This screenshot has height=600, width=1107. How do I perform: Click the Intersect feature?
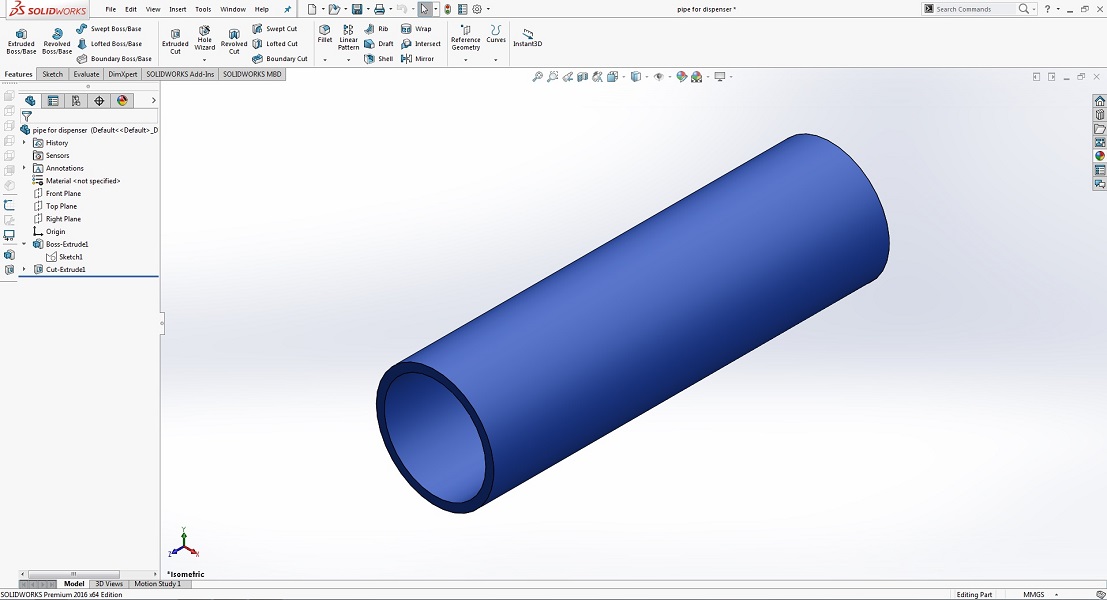[x=421, y=44]
